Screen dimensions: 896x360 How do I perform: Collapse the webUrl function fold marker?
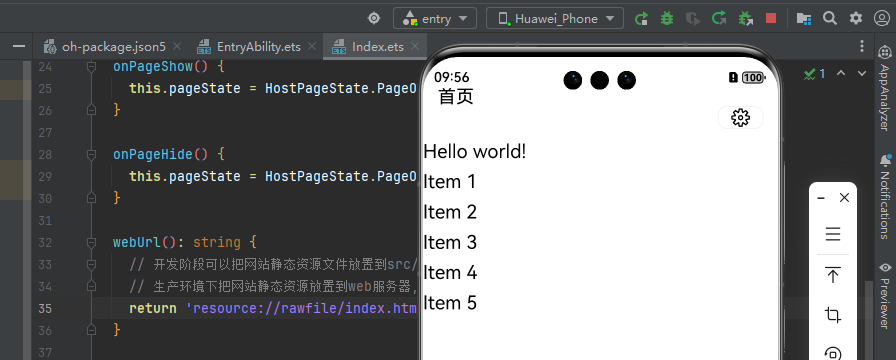click(91, 242)
